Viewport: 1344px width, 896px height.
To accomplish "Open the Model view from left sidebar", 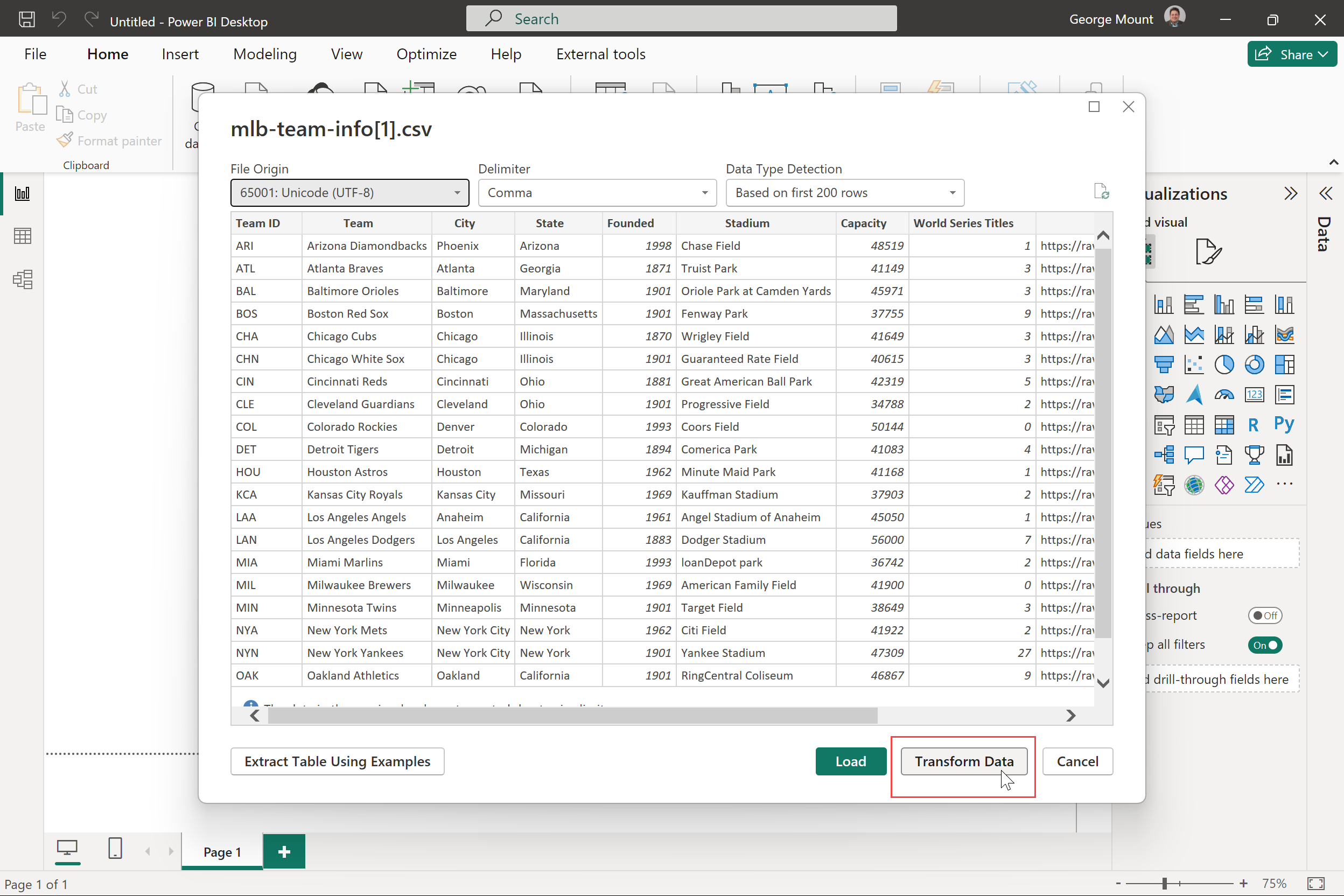I will click(x=22, y=279).
